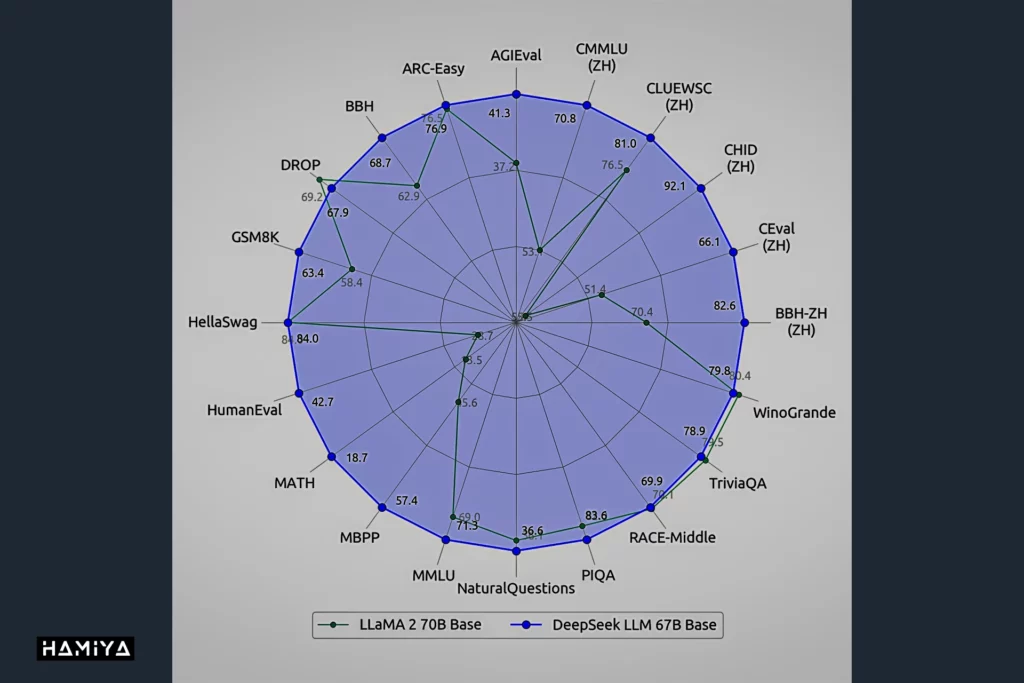
Task: Click the 68.7 value near BBH
Action: pyautogui.click(x=380, y=163)
